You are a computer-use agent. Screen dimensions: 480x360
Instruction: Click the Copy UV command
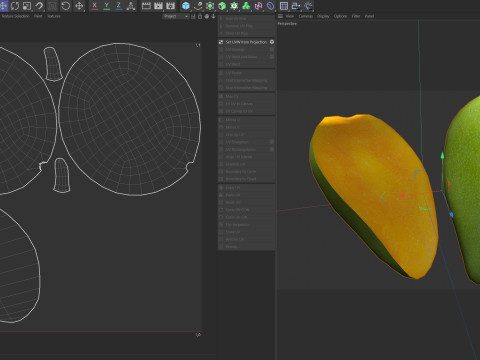tap(246, 188)
